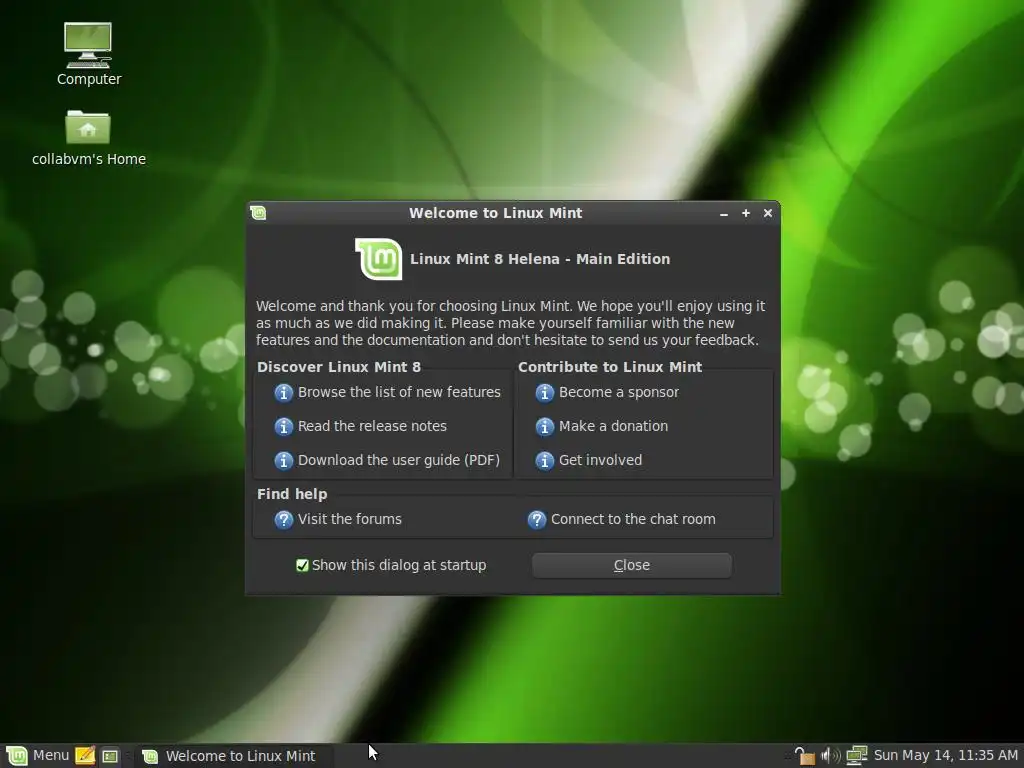Screen dimensions: 1024x768
Task: Open the volume speaker tray icon
Action: click(x=830, y=756)
